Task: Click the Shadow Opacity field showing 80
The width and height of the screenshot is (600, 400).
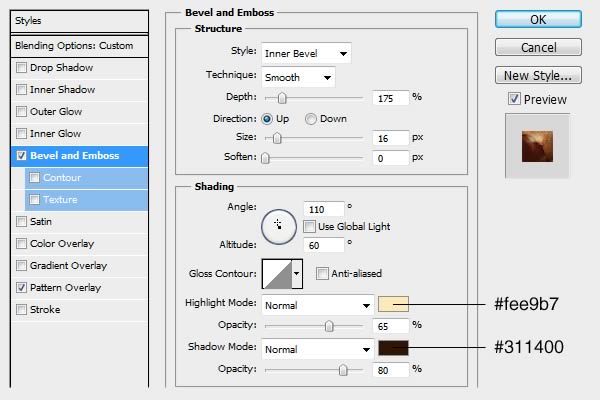Action: [x=391, y=370]
